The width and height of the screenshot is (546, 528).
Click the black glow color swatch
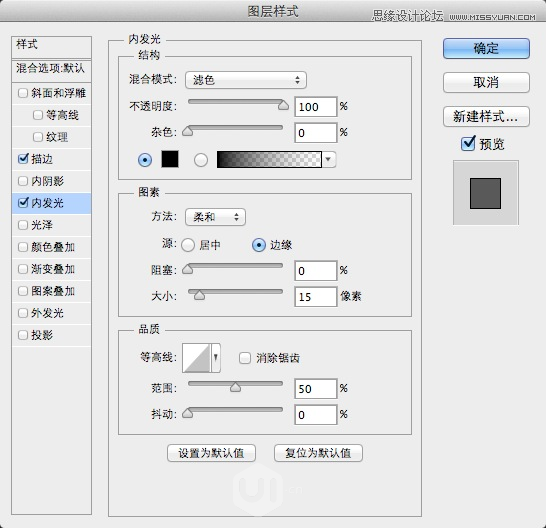(x=170, y=159)
